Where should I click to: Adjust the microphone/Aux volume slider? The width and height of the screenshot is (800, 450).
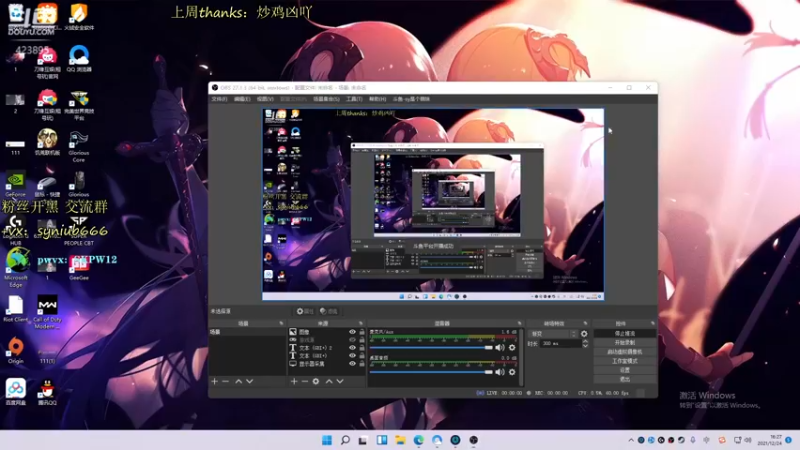coord(431,347)
